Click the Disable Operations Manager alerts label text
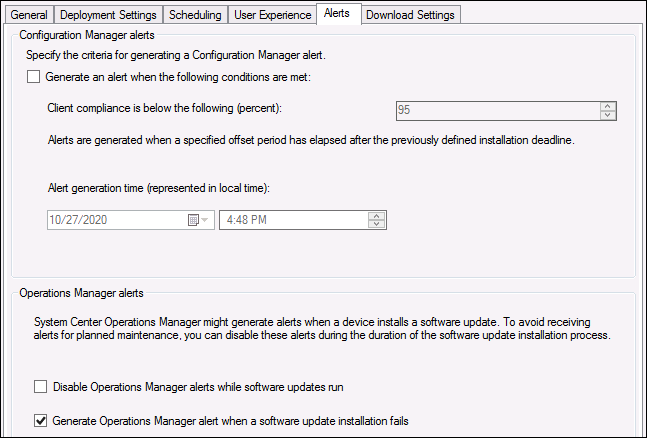 coord(198,387)
